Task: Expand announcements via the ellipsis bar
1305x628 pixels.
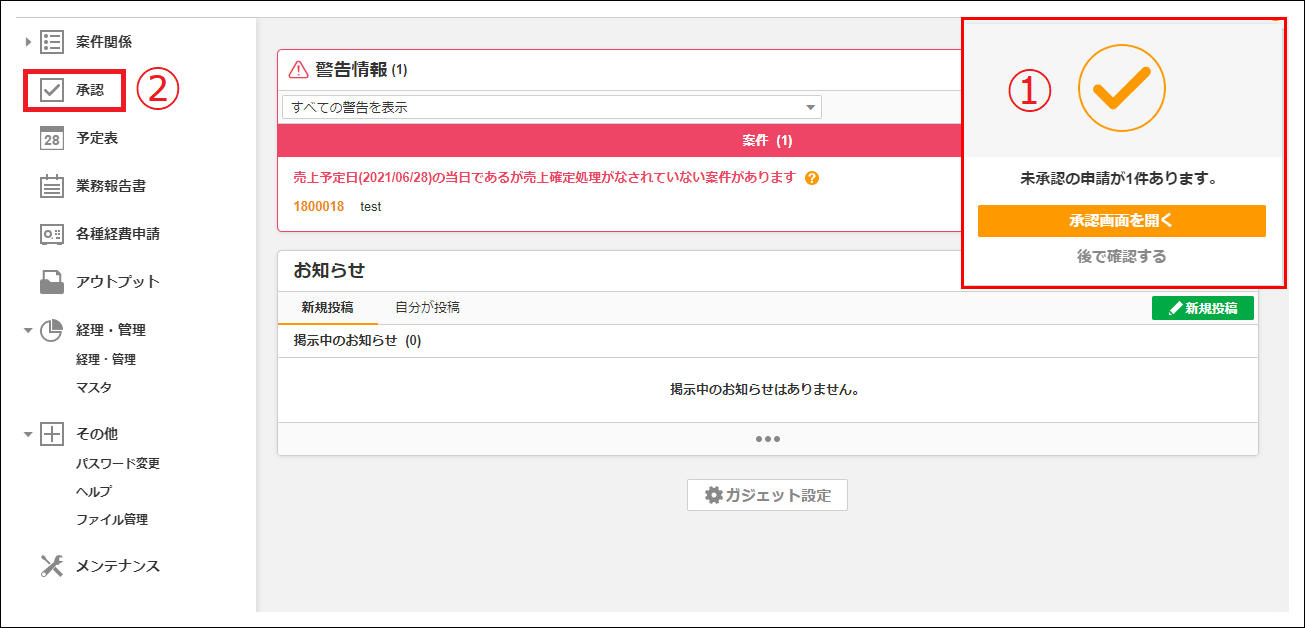Action: (768, 437)
